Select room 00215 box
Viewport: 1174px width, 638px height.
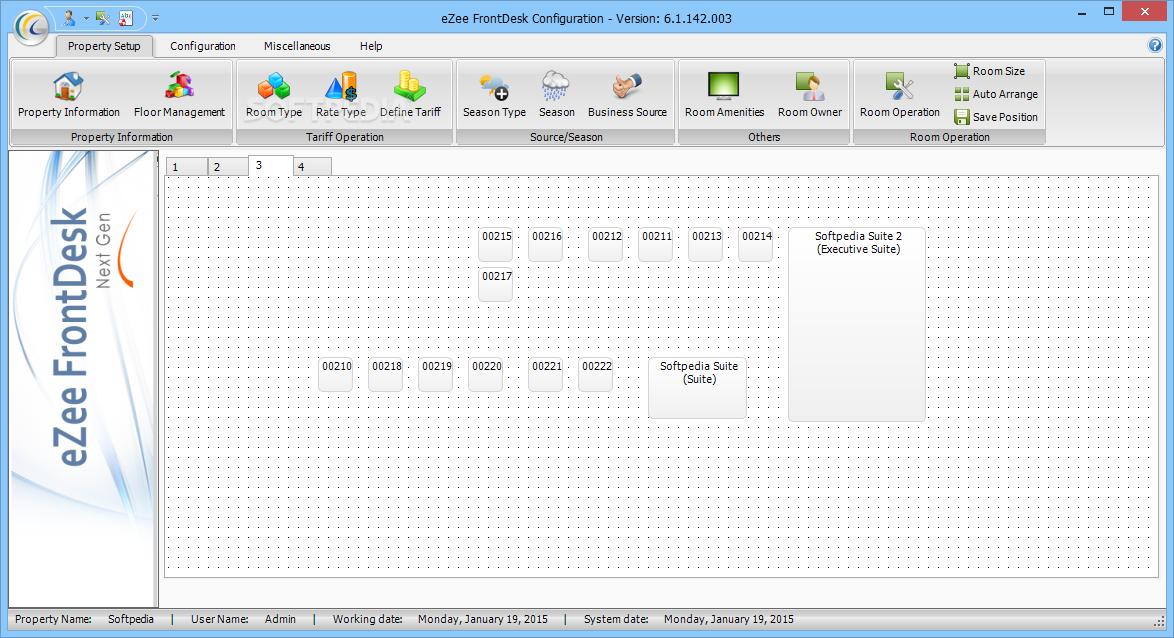[x=496, y=244]
